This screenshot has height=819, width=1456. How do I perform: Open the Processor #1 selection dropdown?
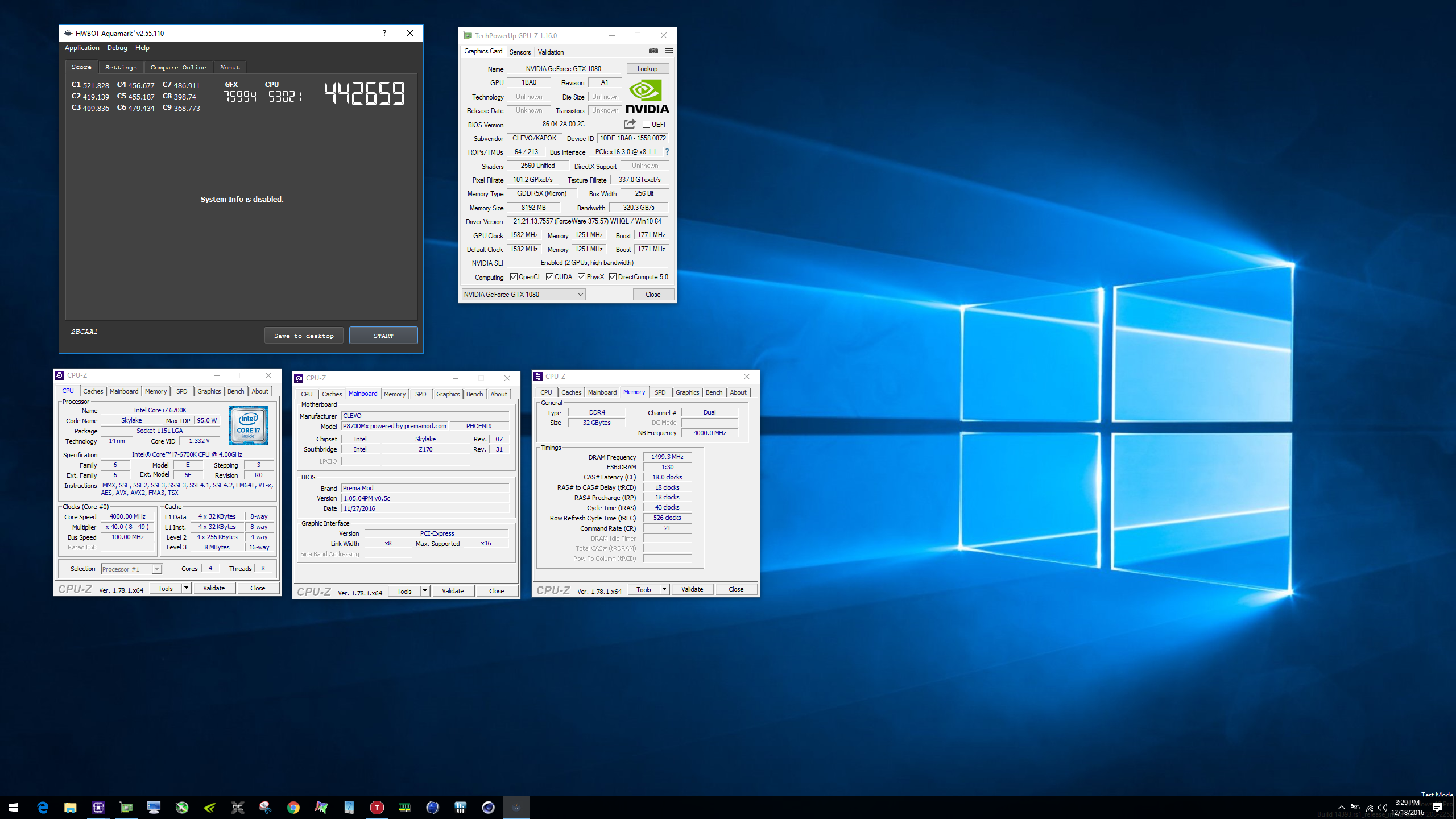coord(131,569)
